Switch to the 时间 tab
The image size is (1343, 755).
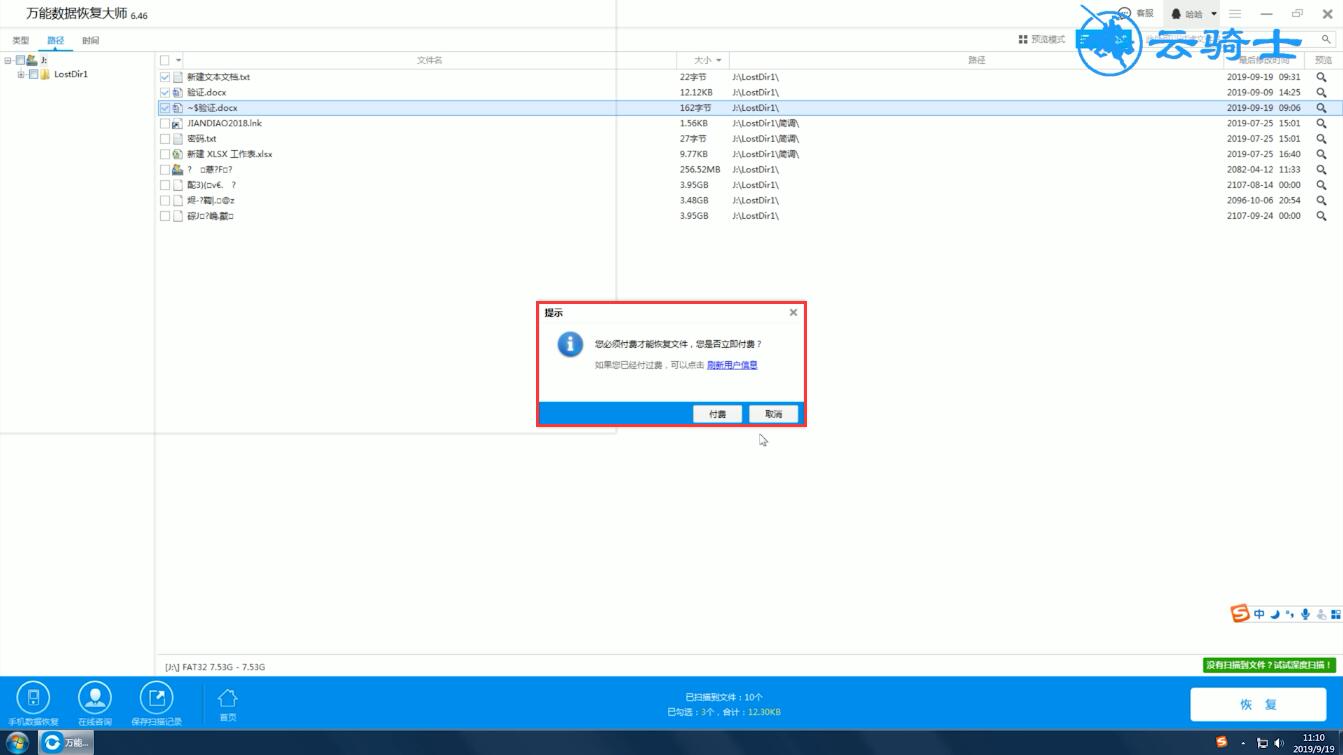tap(90, 40)
